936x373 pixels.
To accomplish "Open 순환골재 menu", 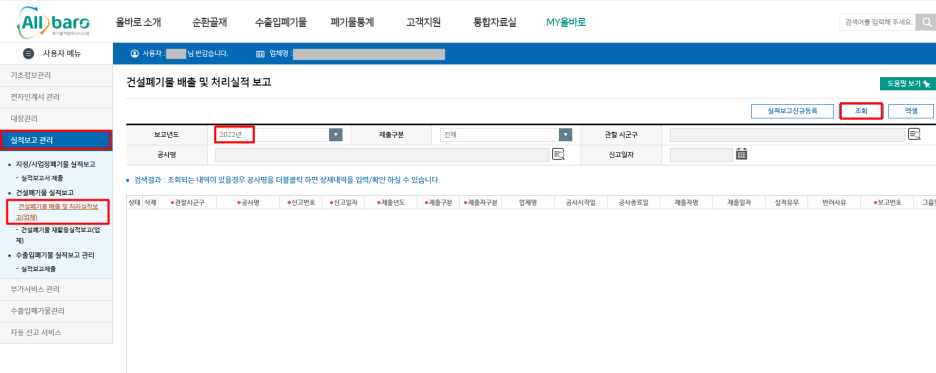I will click(209, 23).
